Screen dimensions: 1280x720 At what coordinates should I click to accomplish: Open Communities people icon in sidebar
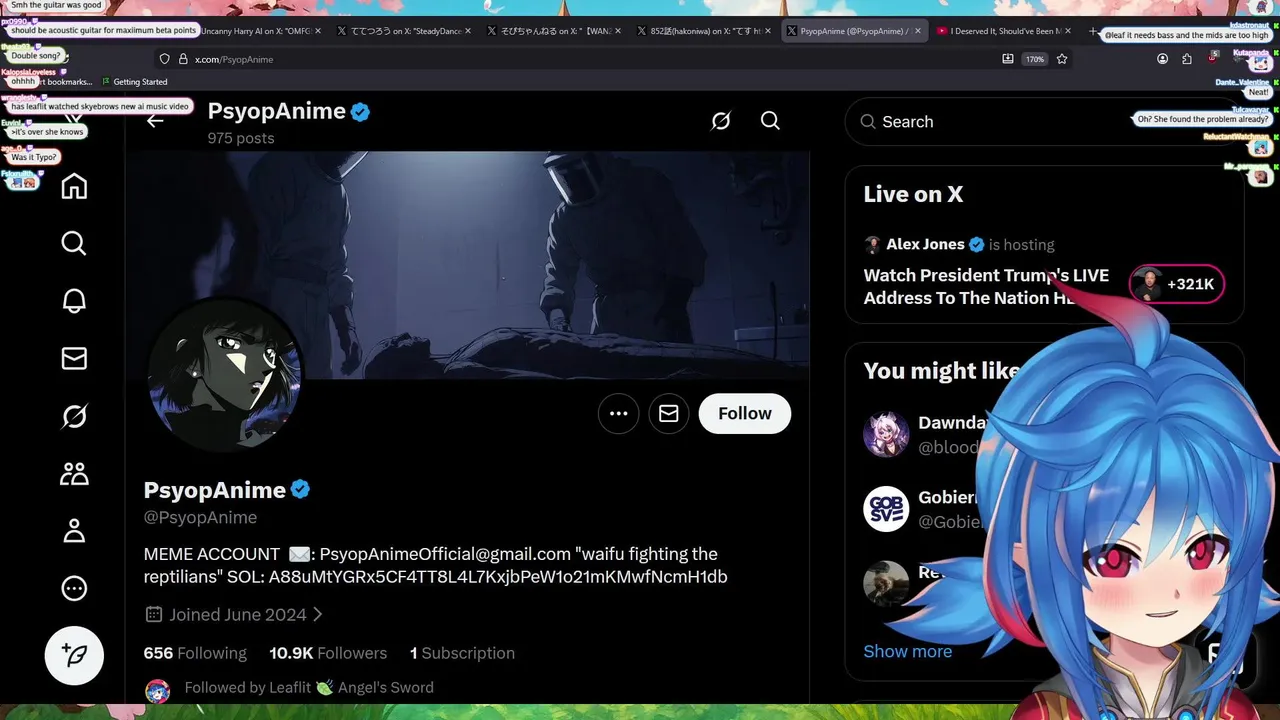pos(74,473)
